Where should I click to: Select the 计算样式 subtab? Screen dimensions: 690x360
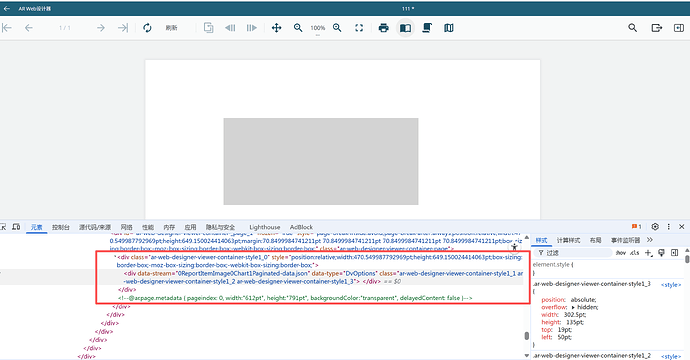pos(569,240)
